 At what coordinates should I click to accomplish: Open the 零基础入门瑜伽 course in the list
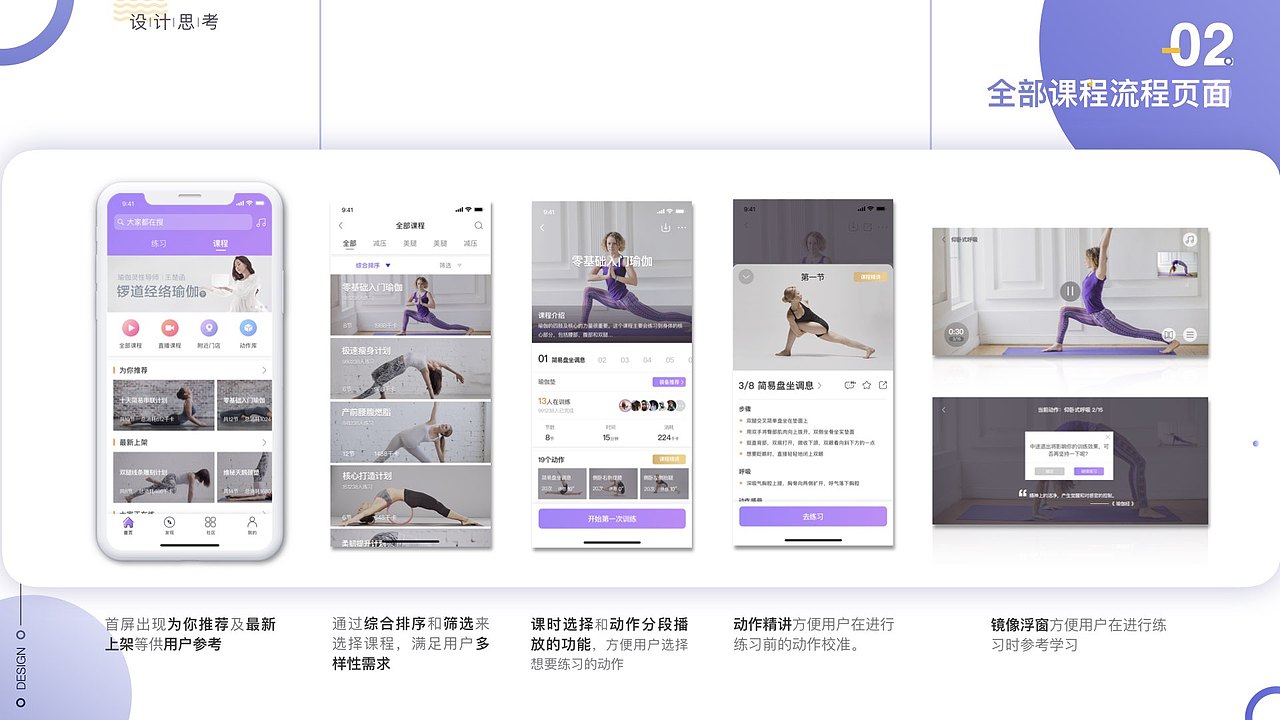[x=410, y=305]
